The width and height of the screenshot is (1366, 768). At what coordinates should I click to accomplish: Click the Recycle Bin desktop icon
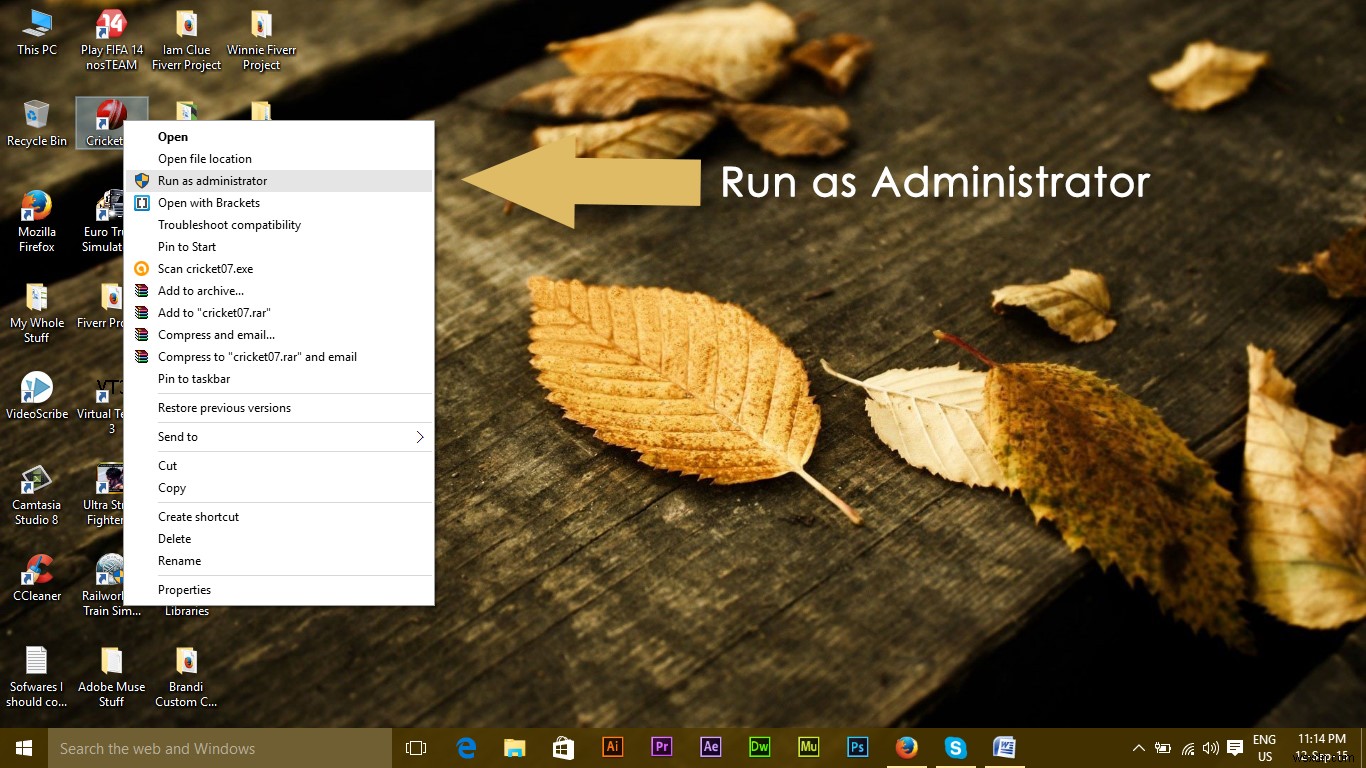(37, 118)
